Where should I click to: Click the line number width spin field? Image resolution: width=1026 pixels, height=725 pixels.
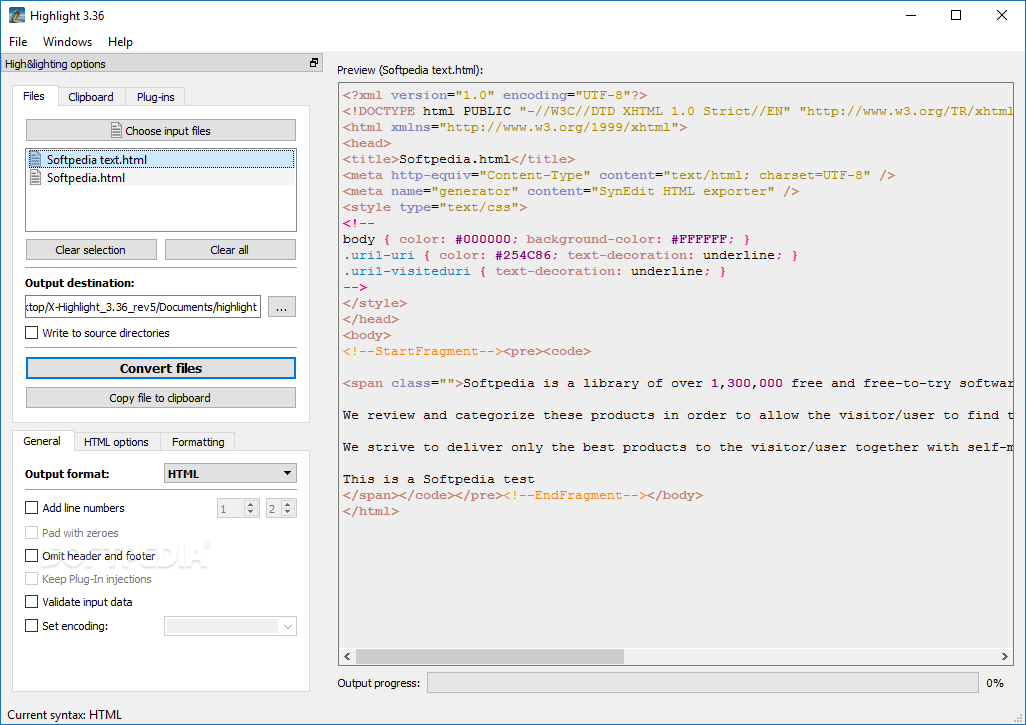point(274,508)
